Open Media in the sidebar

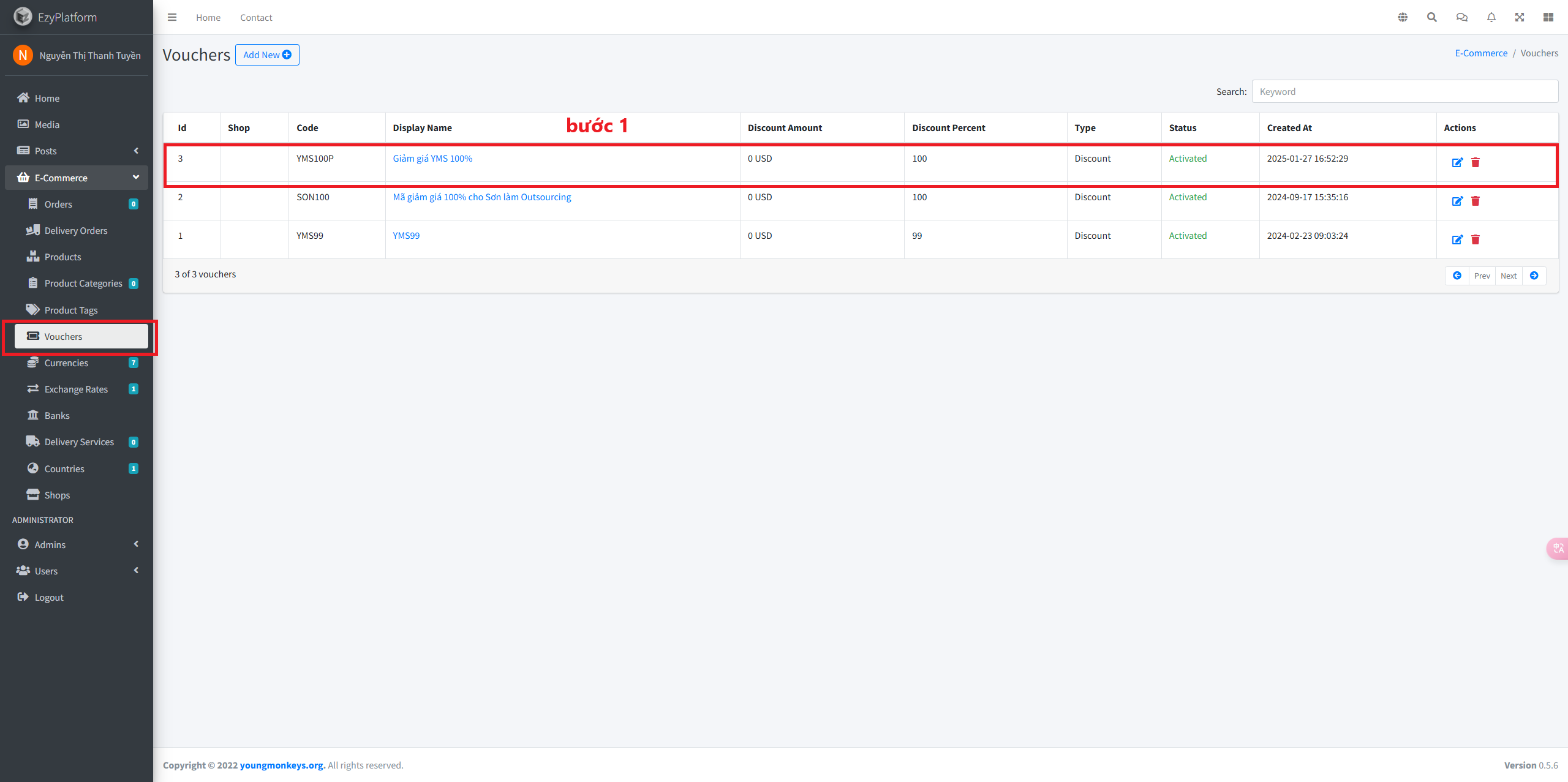pyautogui.click(x=77, y=124)
